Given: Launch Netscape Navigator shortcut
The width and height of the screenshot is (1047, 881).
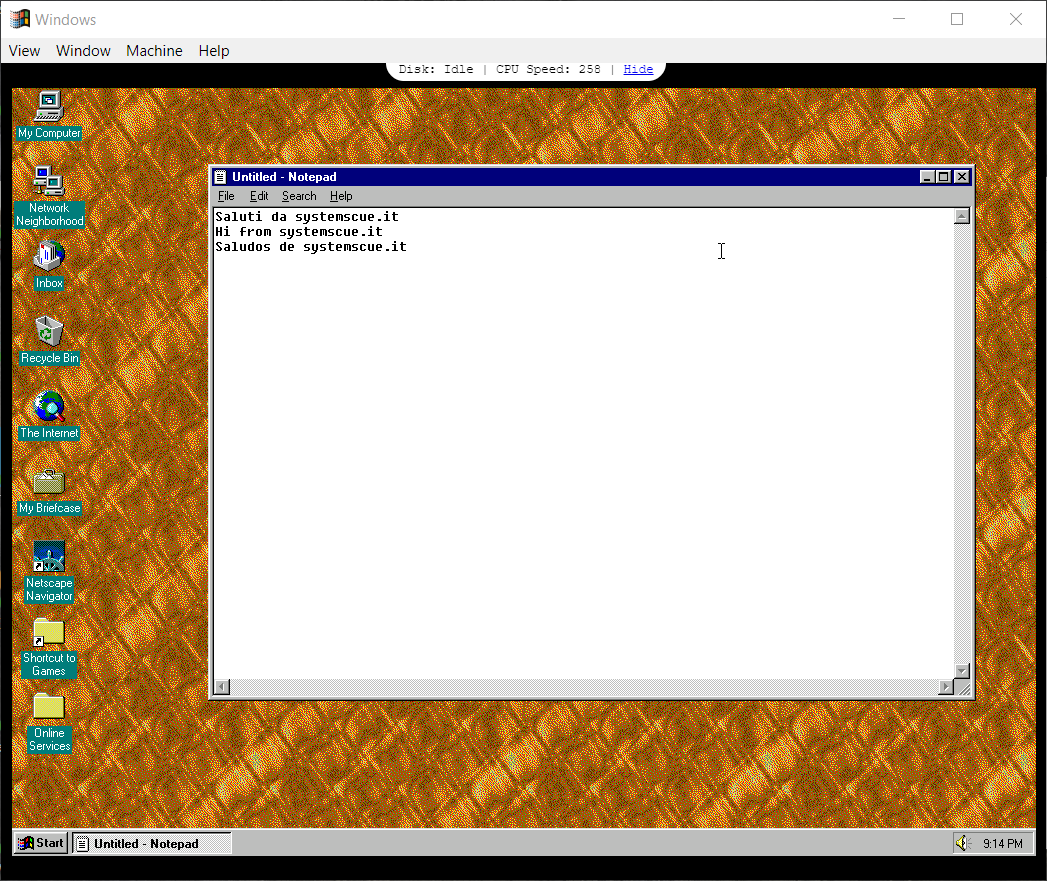Looking at the screenshot, I should click(x=49, y=571).
